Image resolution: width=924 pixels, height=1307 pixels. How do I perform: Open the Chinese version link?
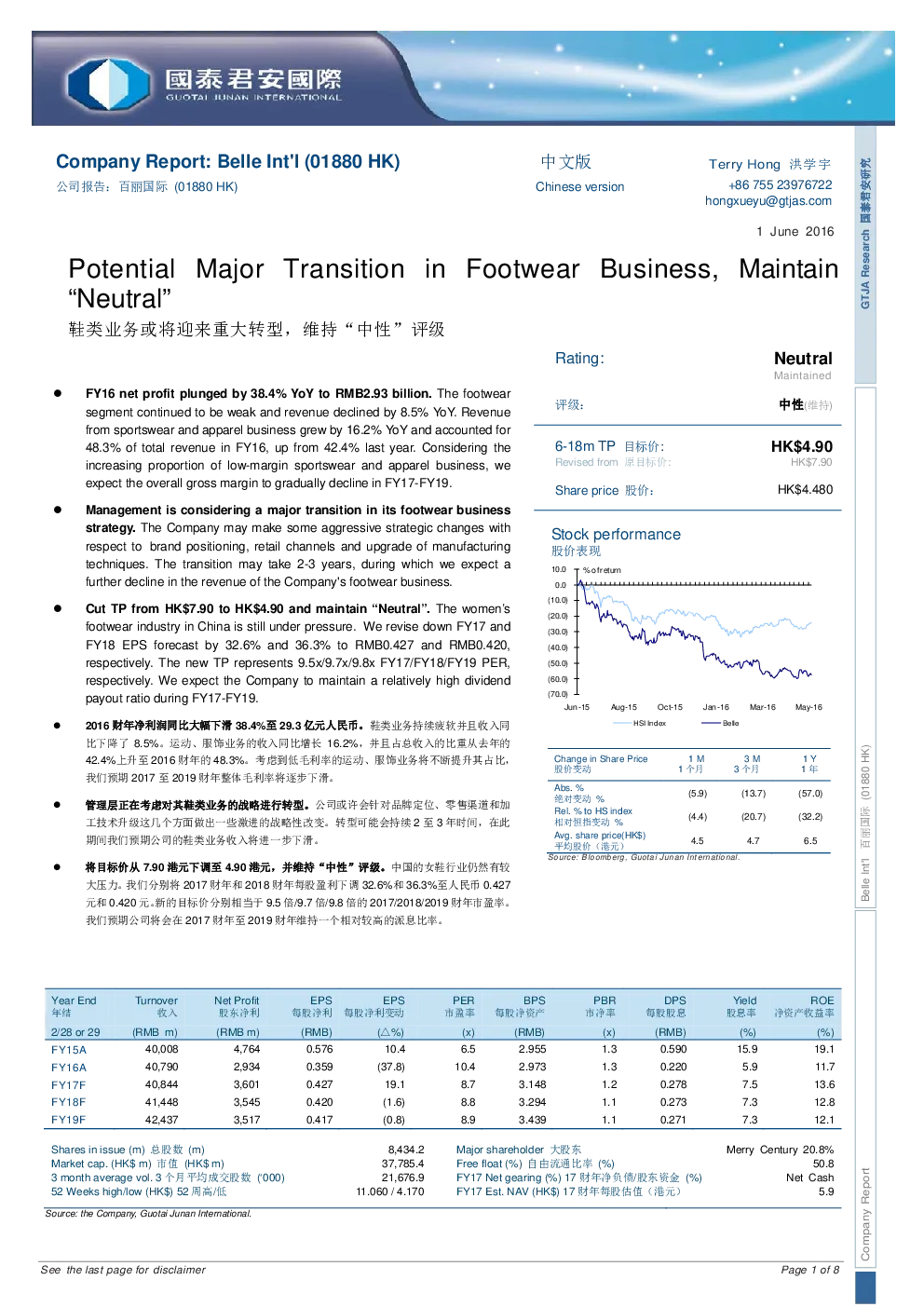(x=579, y=186)
